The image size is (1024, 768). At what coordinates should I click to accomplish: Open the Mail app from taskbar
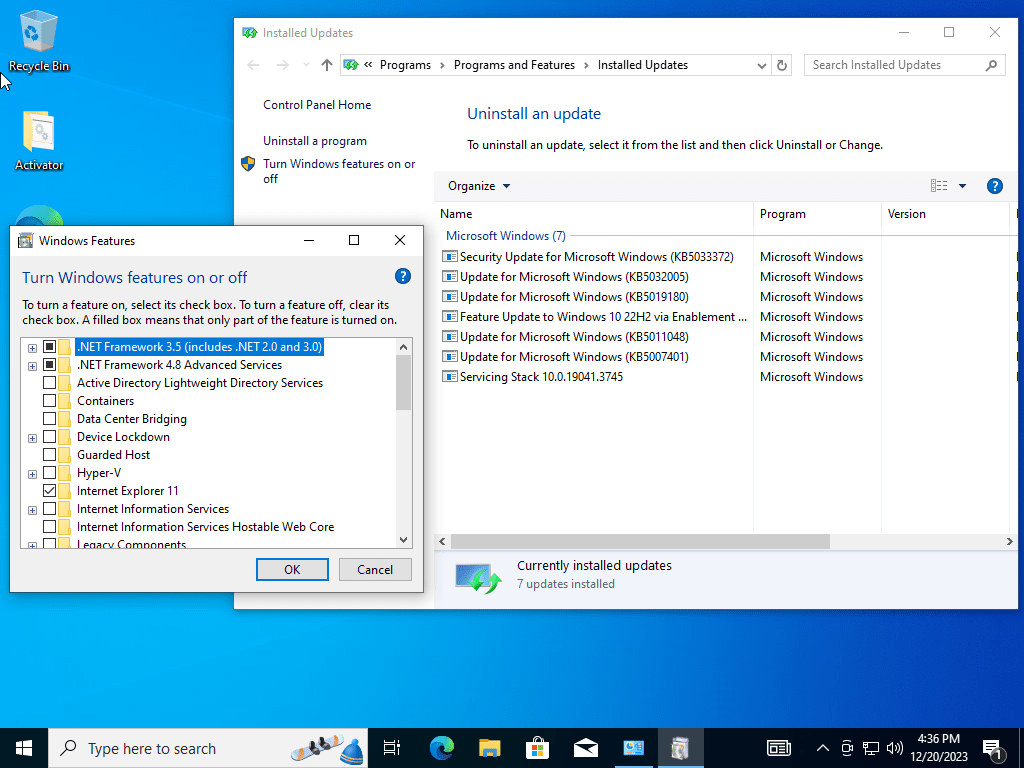(585, 748)
